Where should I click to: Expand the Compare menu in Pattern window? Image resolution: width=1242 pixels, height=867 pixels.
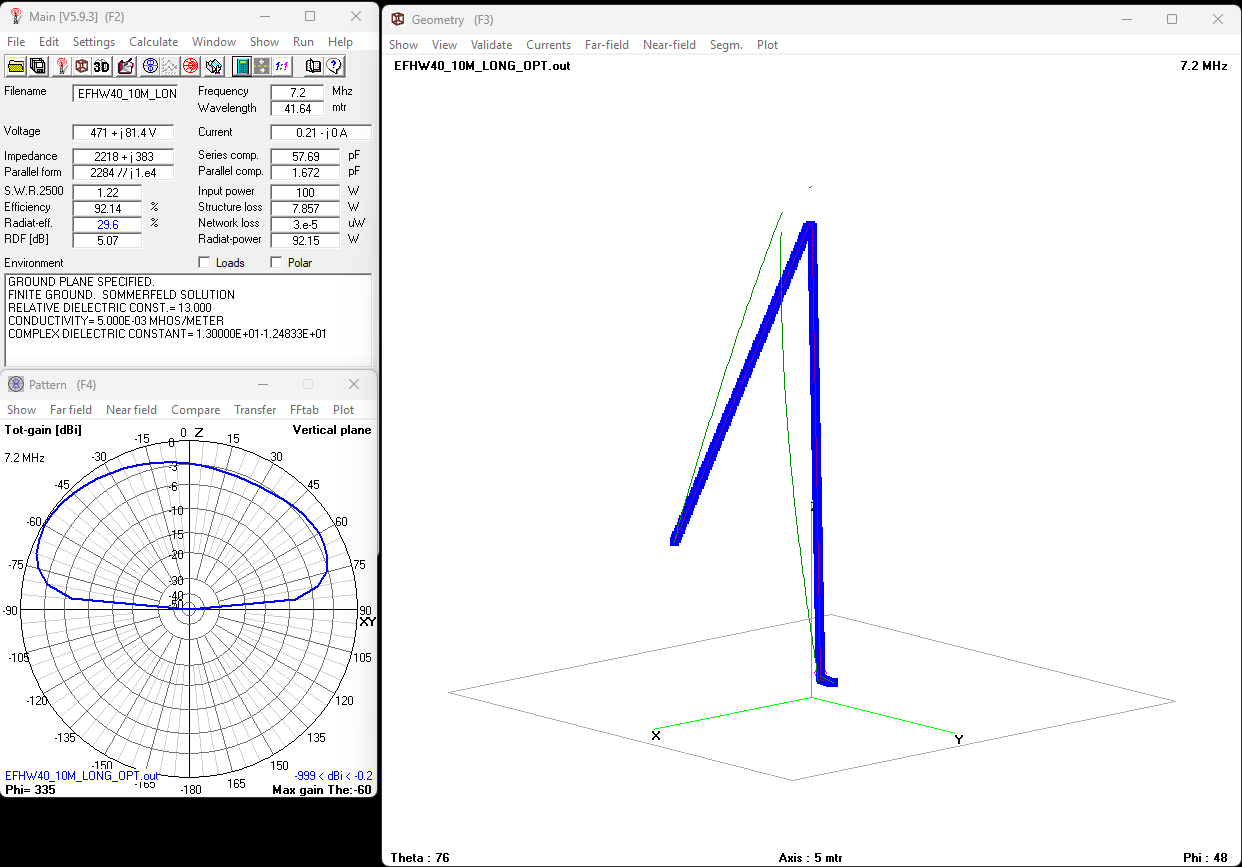point(195,410)
